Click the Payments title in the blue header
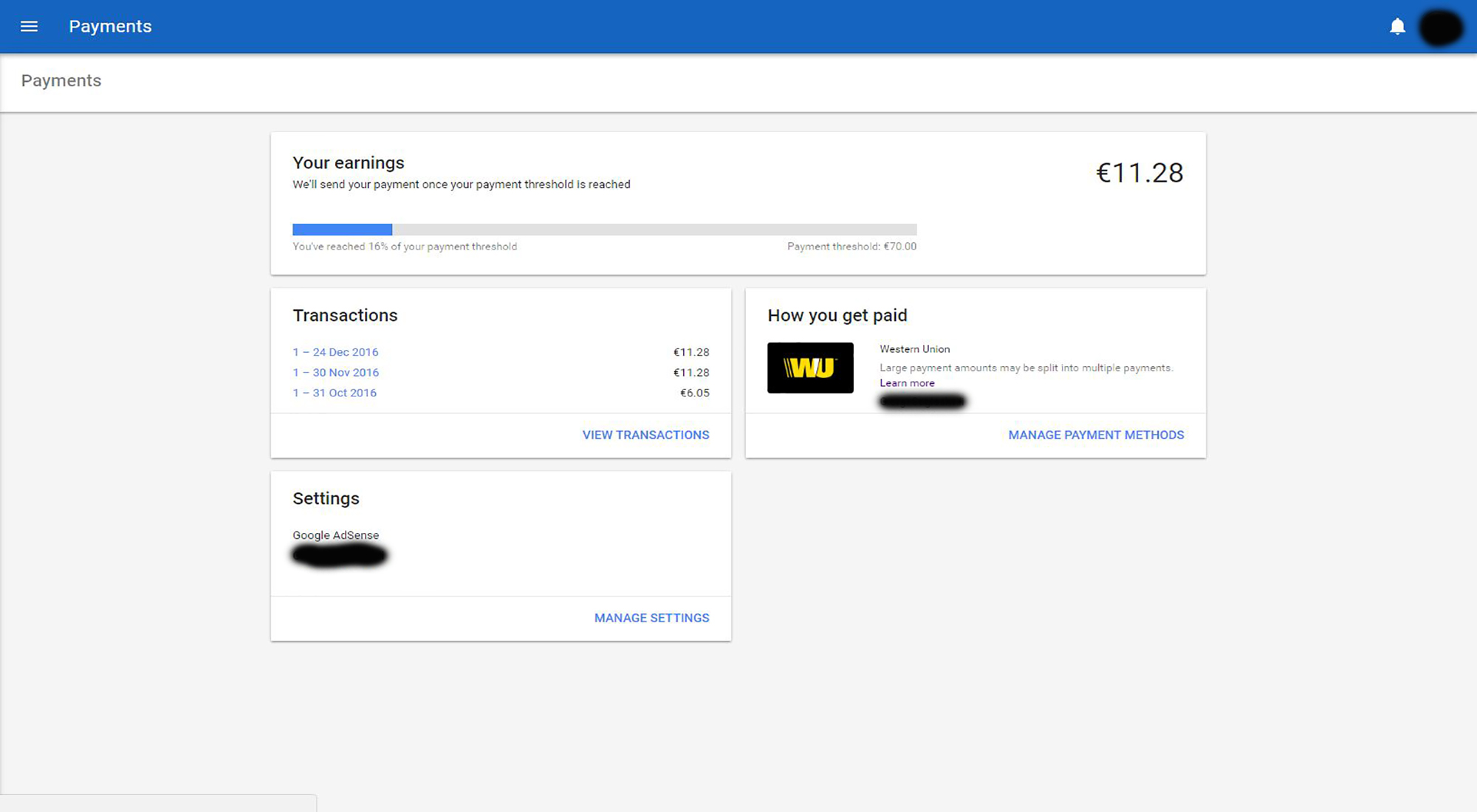Screen dimensions: 1477x812 (x=110, y=27)
